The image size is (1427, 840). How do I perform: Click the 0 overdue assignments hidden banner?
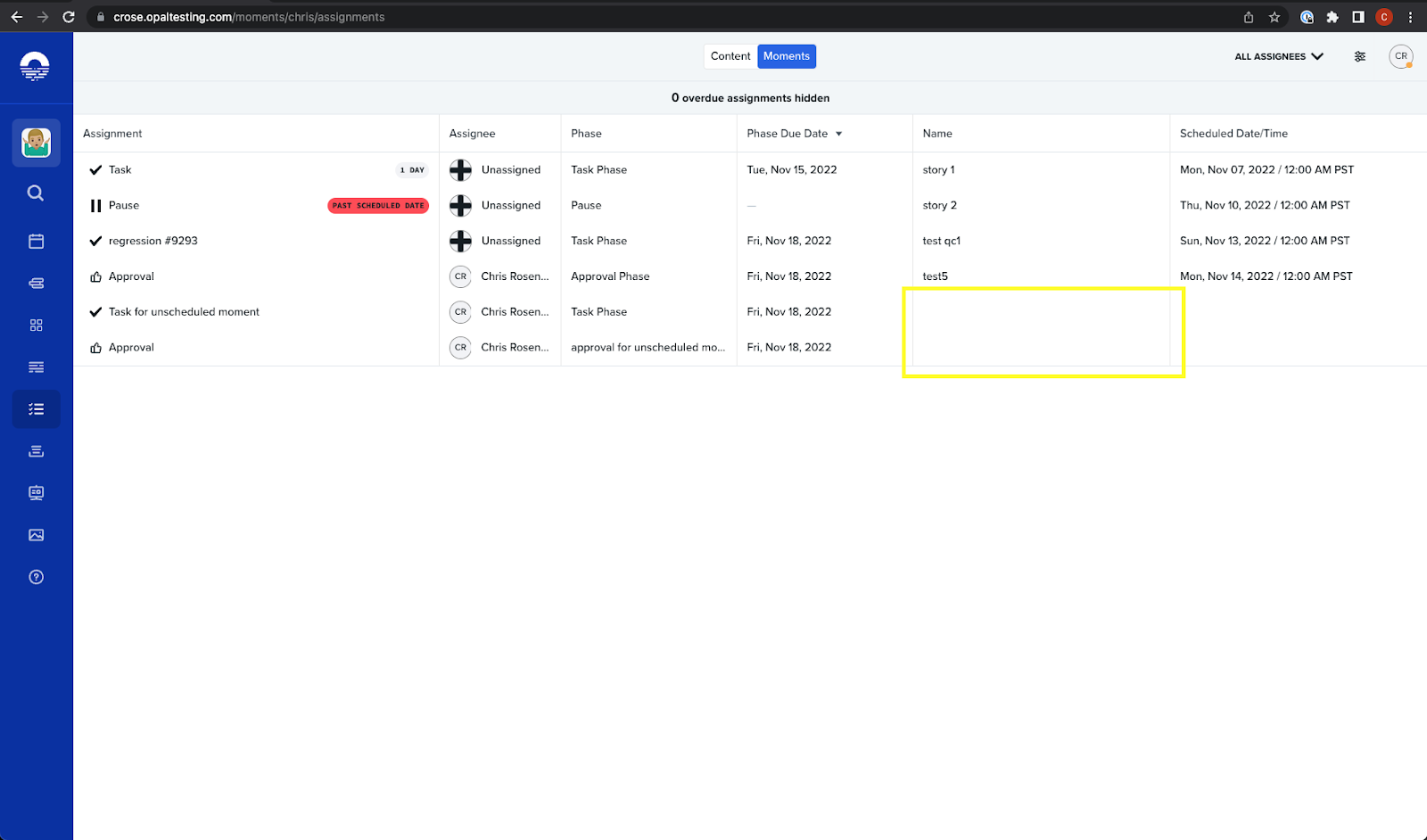pyautogui.click(x=750, y=98)
